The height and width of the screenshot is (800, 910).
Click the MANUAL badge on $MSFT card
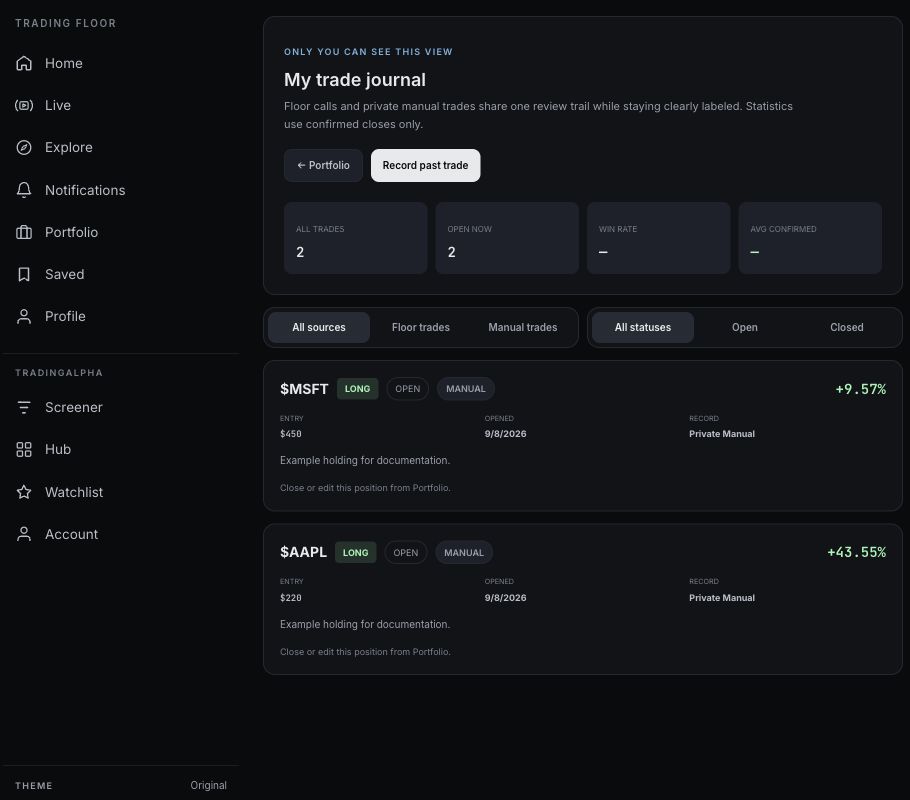coord(465,389)
